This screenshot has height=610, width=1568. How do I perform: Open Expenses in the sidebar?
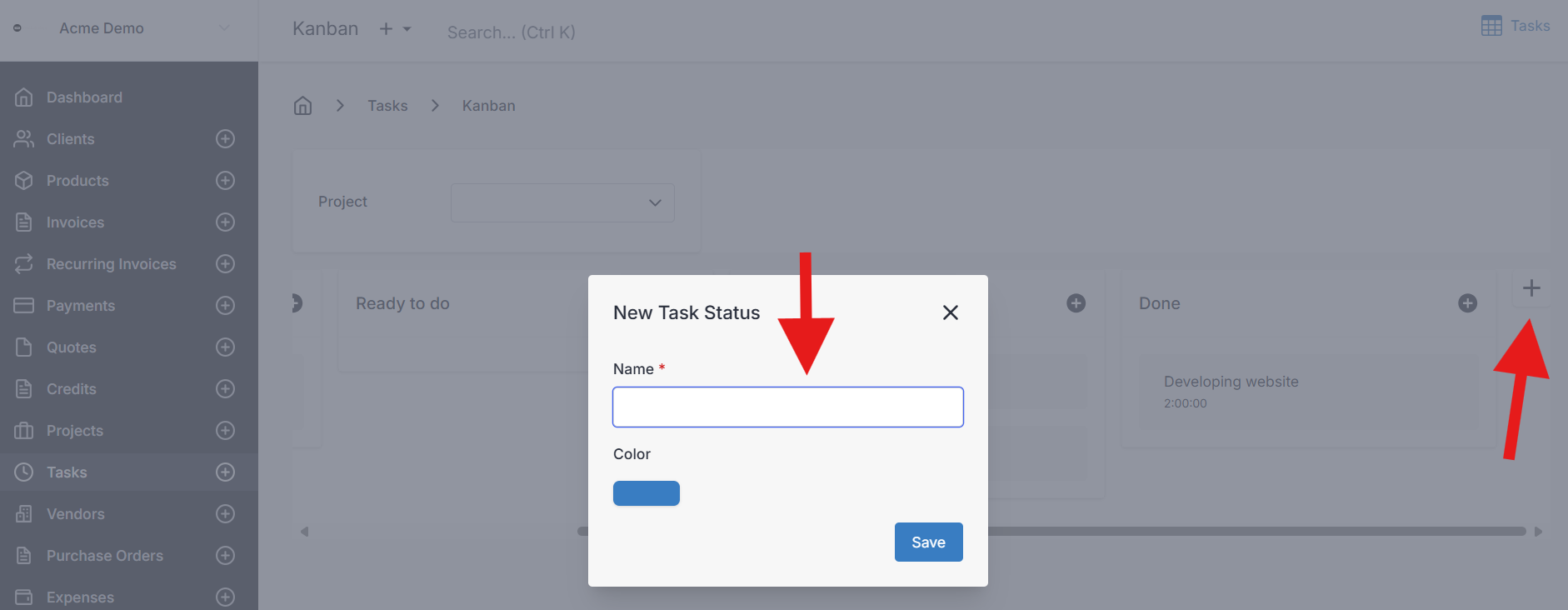tap(81, 597)
